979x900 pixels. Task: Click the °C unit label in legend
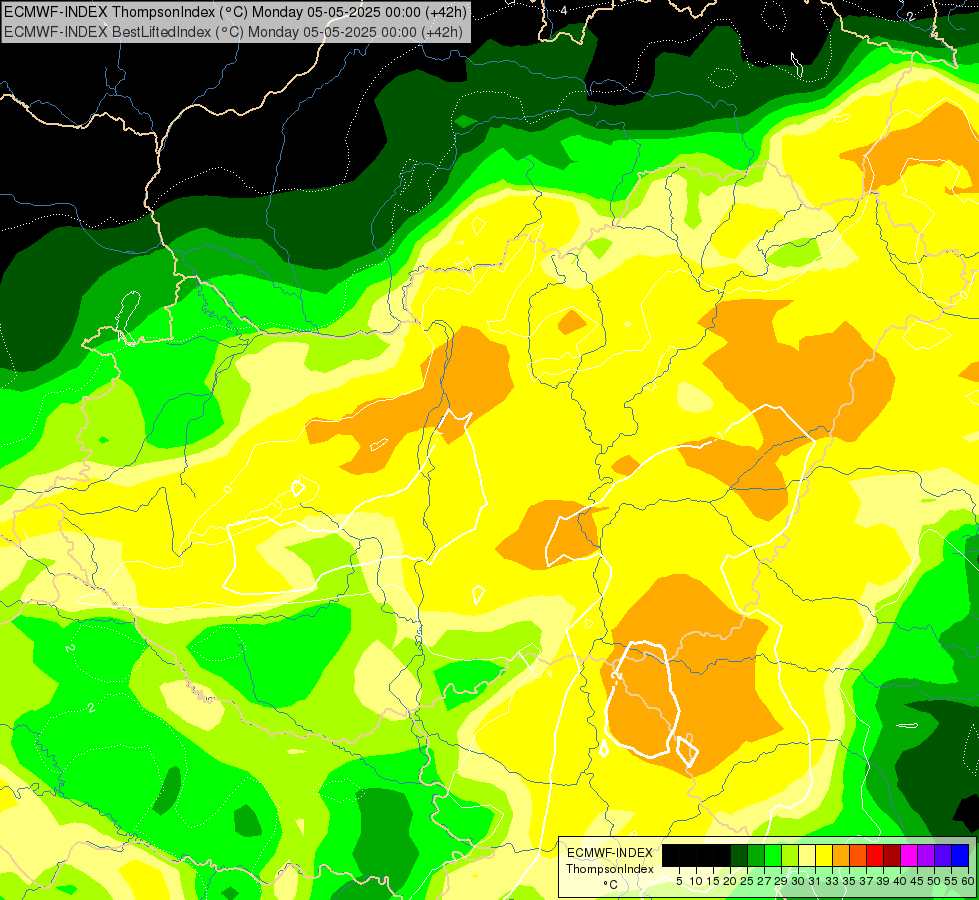(610, 885)
